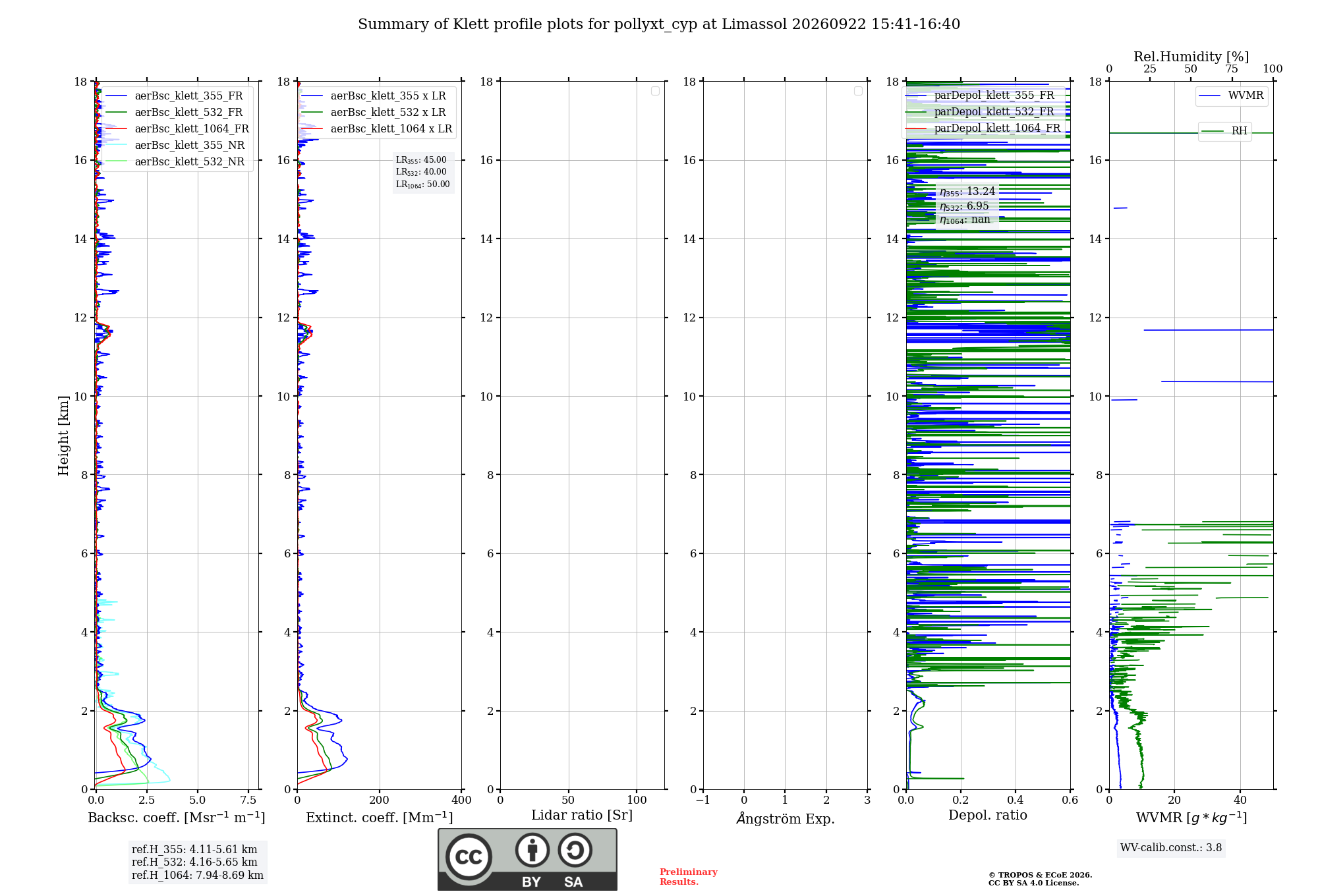Click legend entry aerBsc_klett_1064 x LR
The height and width of the screenshot is (896, 1318).
point(377,128)
